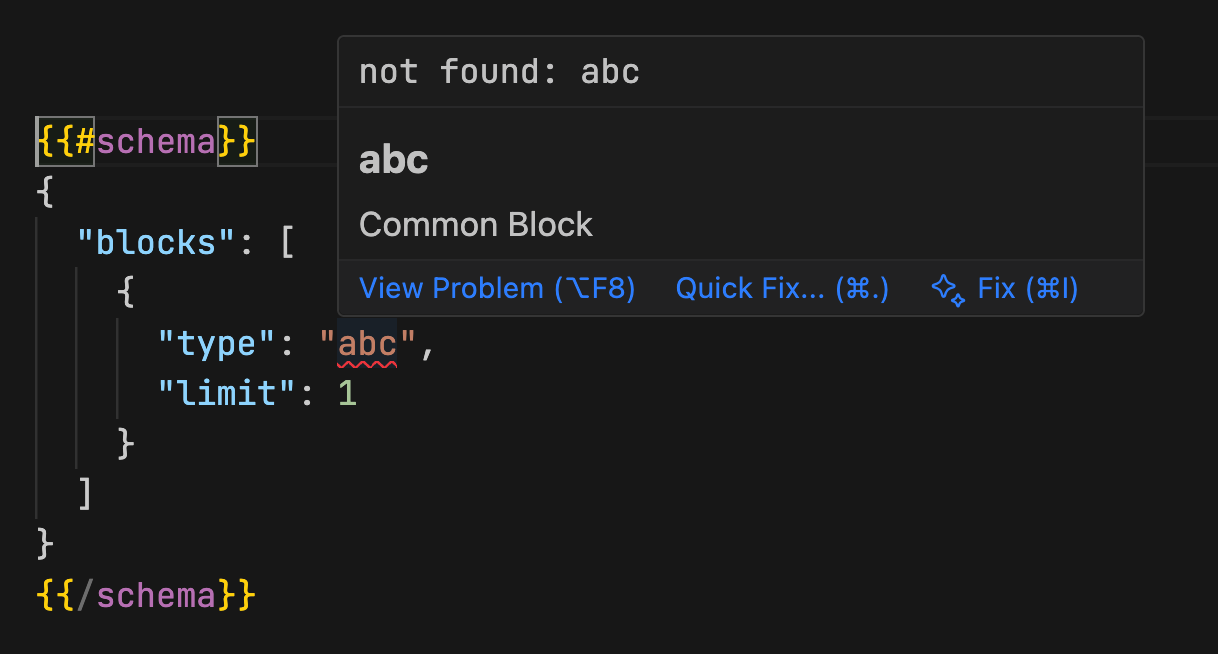This screenshot has height=654, width=1218.
Task: Click the 'not found: abc' error message
Action: click(x=499, y=72)
